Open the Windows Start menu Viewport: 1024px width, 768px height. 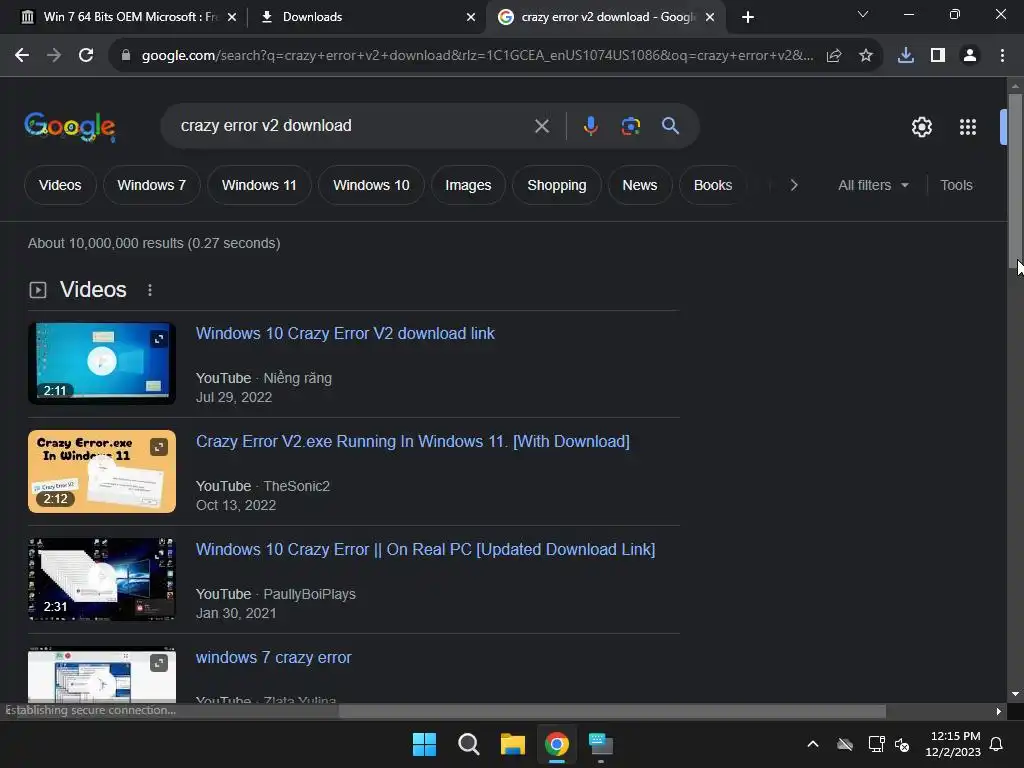click(x=424, y=744)
